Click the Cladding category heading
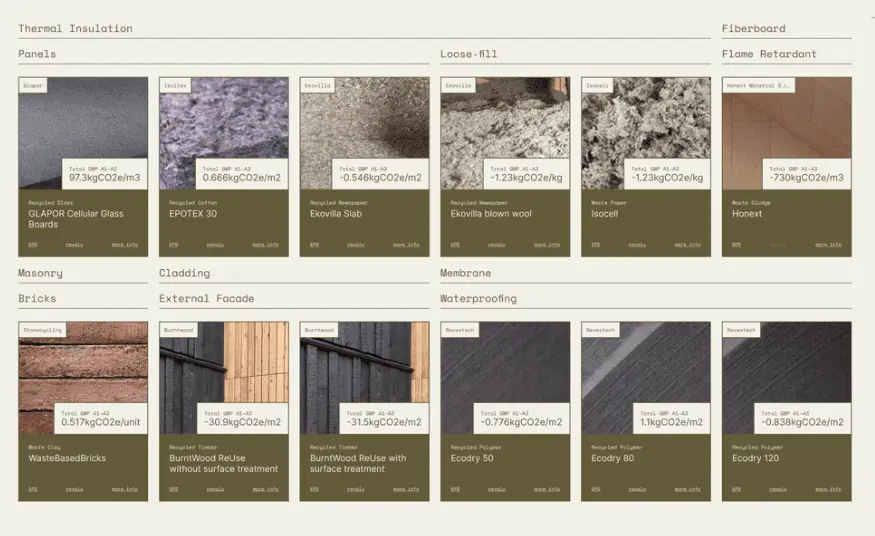 [184, 273]
